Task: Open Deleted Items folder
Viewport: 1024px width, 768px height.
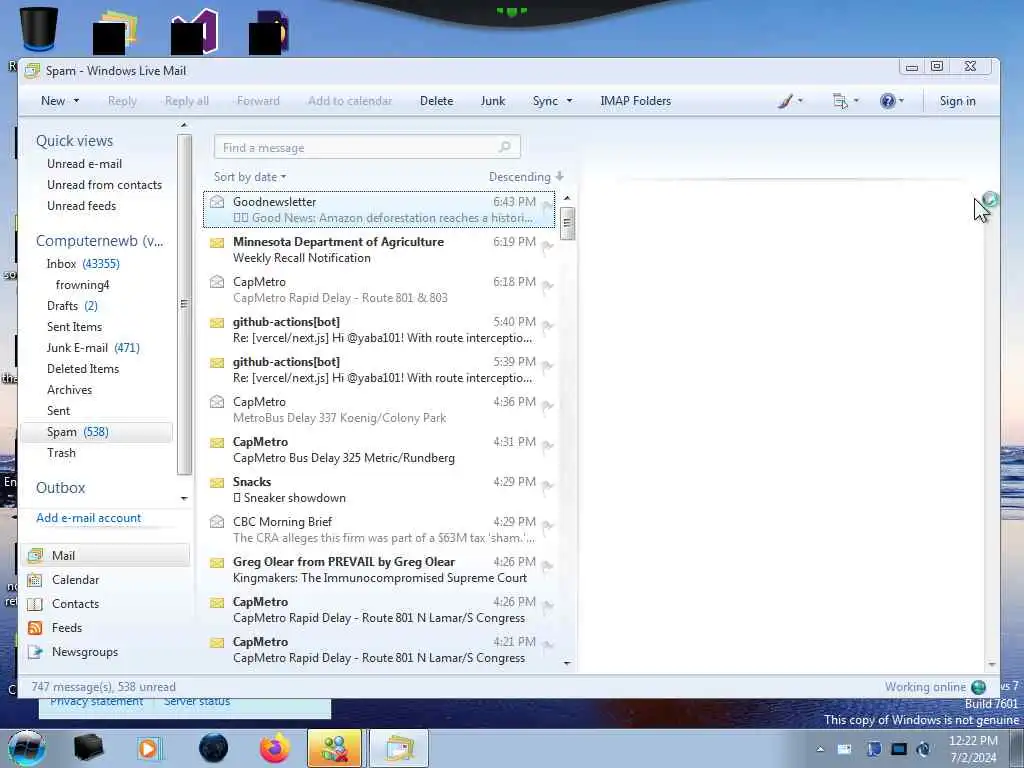Action: pos(83,368)
